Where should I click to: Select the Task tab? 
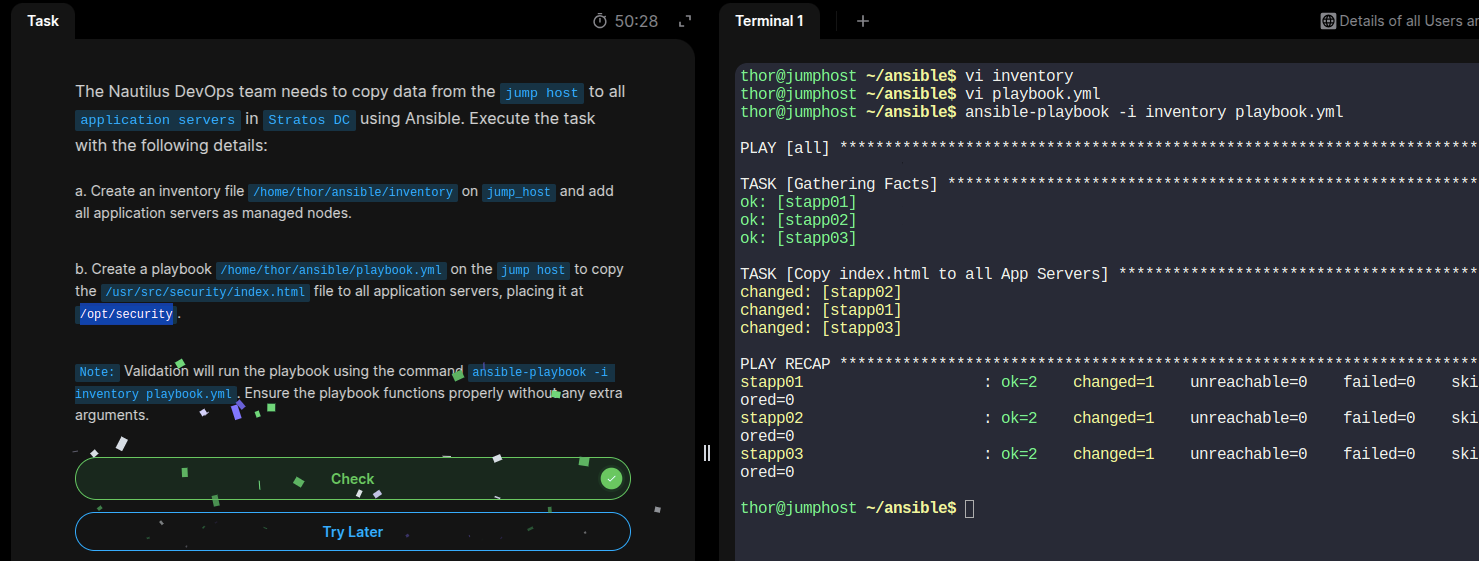pyautogui.click(x=43, y=21)
